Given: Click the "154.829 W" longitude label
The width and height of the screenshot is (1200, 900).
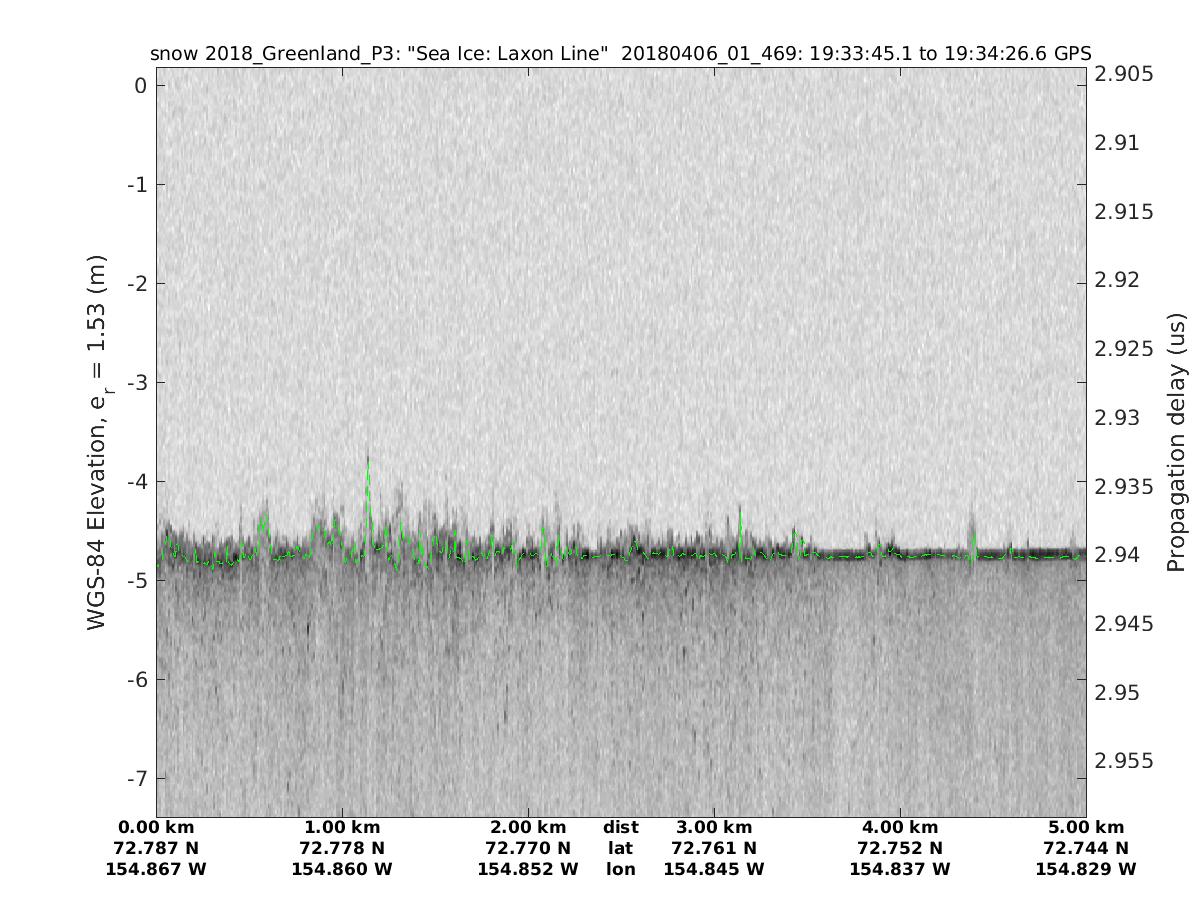Looking at the screenshot, I should click(1086, 869).
